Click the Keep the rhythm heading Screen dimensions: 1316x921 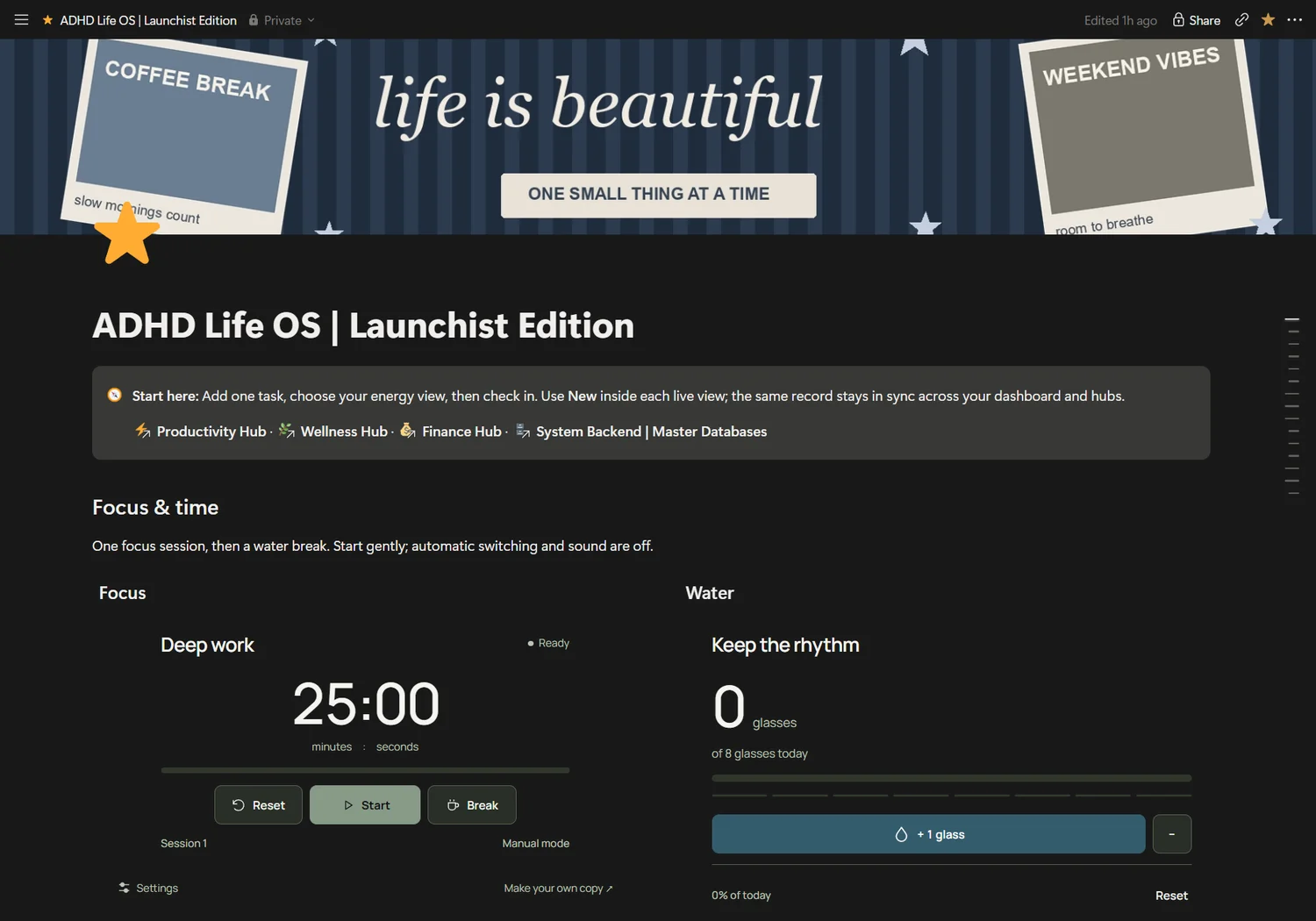pos(785,645)
